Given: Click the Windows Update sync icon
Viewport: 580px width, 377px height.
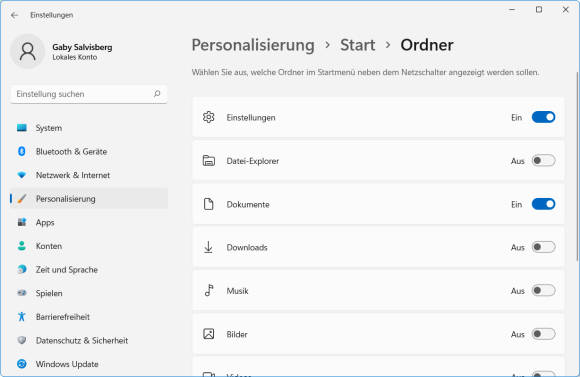Looking at the screenshot, I should pos(22,364).
